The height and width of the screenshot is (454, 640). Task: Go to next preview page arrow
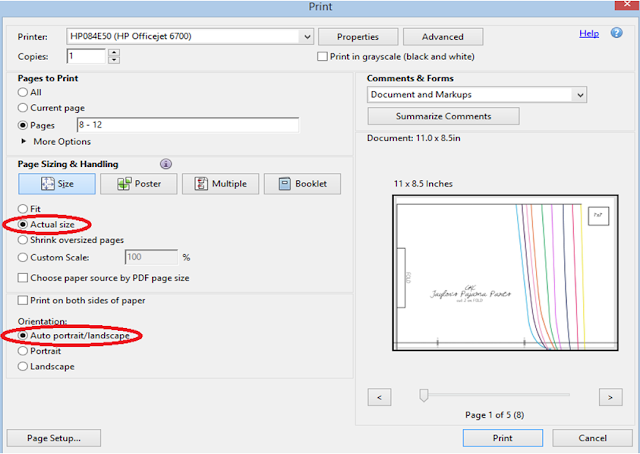[611, 397]
